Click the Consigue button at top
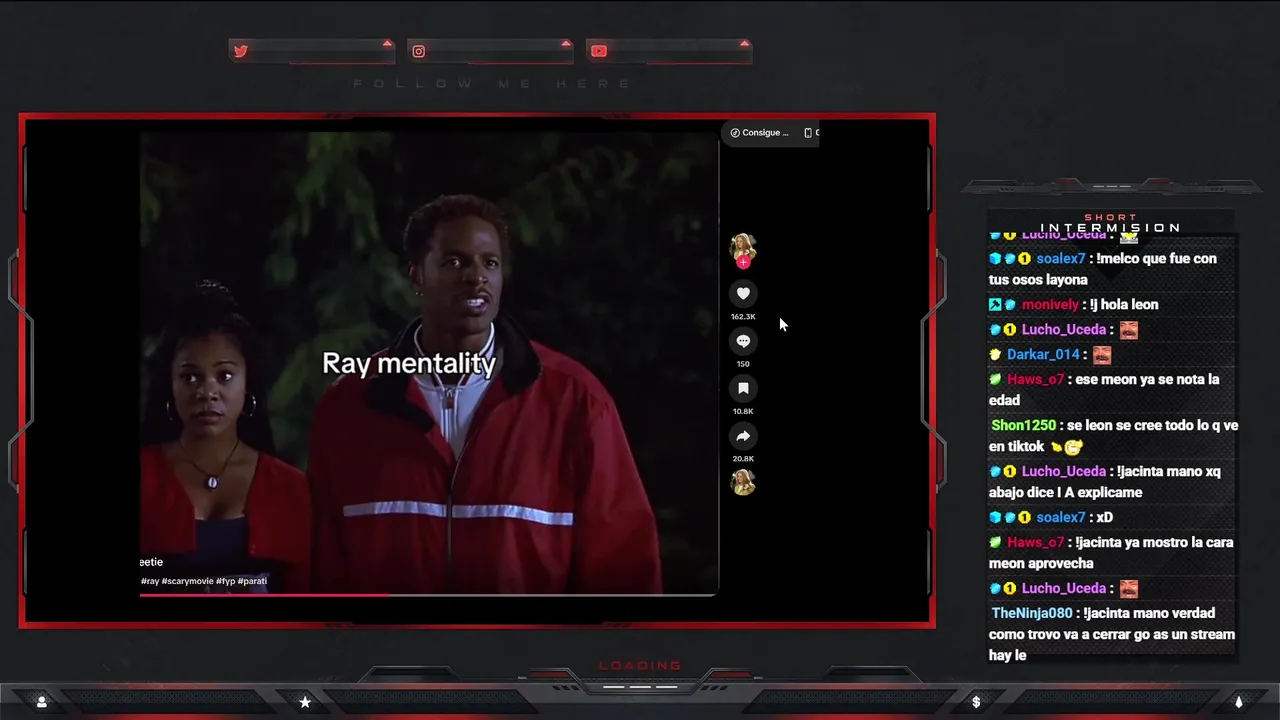 [760, 132]
